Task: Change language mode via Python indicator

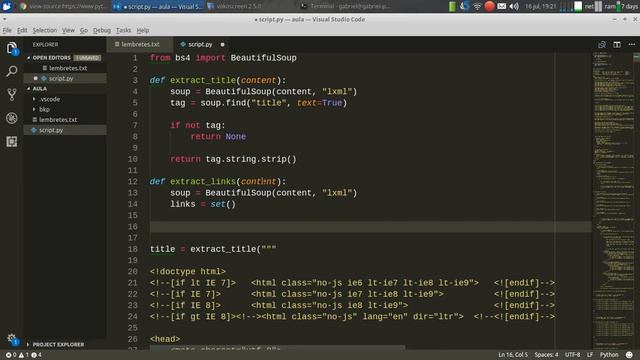Action: (x=609, y=355)
